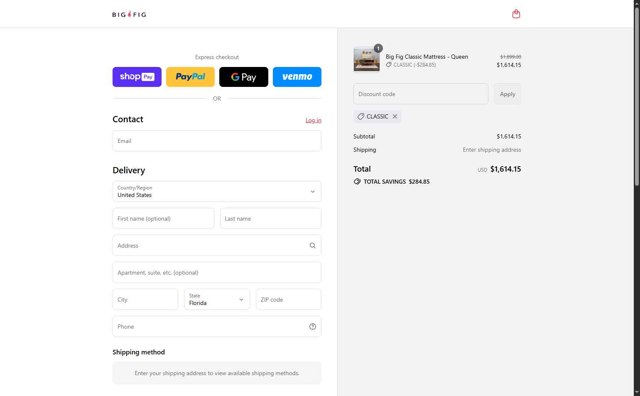Remove the CLASSIC discount code tag

[395, 116]
